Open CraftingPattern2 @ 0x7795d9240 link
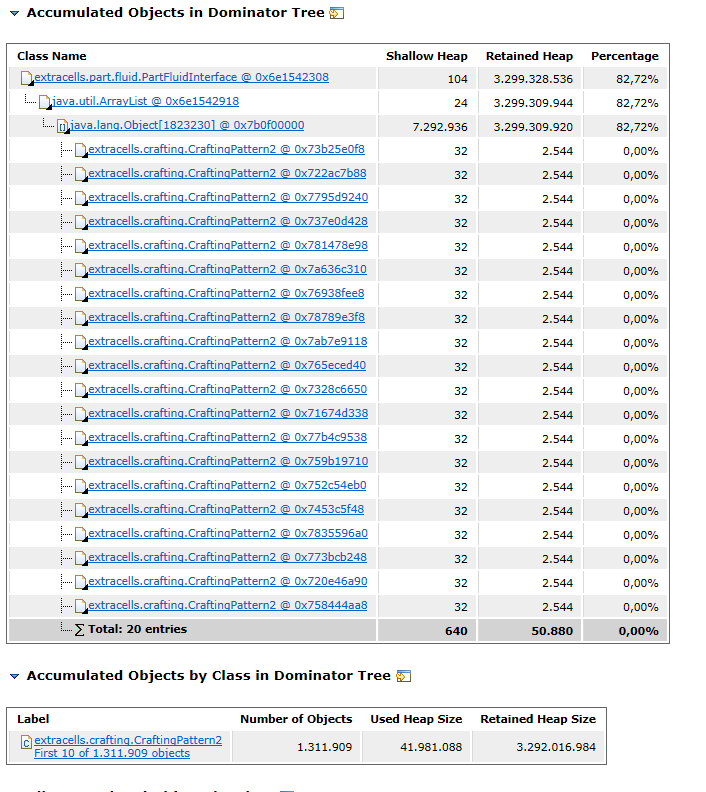This screenshot has width=706, height=792. coord(228,197)
